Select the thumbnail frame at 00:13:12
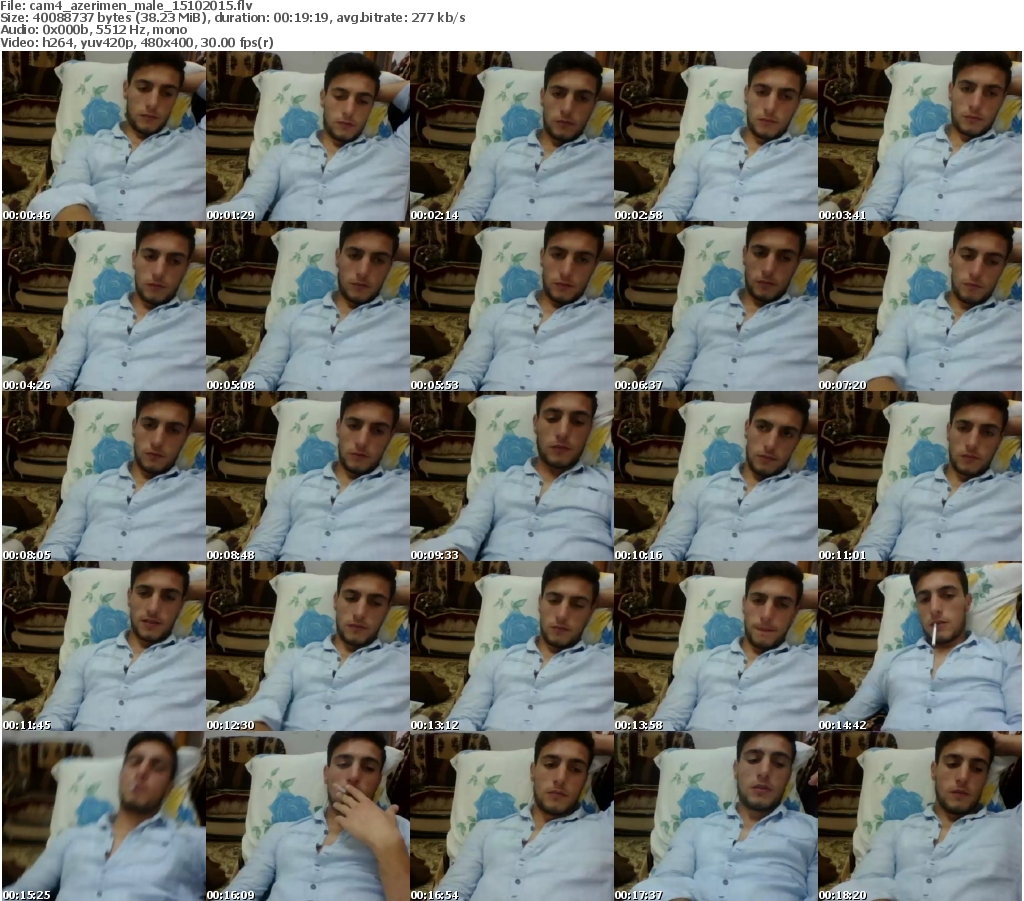The height and width of the screenshot is (901, 1024). pos(512,646)
